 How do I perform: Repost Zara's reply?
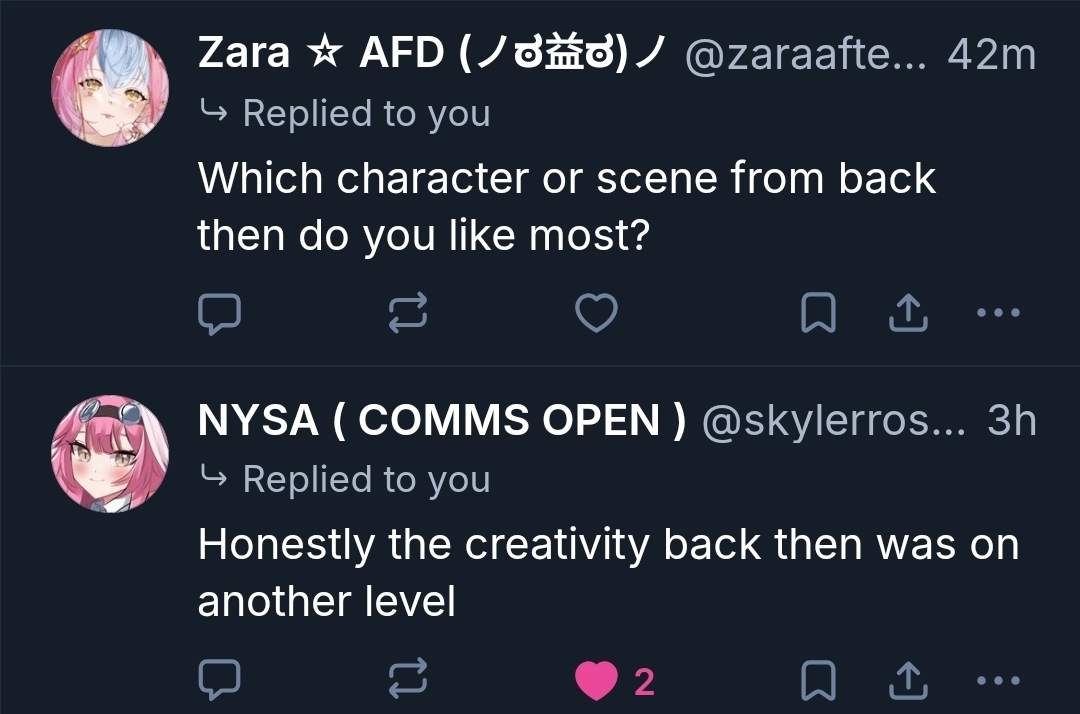click(x=408, y=314)
